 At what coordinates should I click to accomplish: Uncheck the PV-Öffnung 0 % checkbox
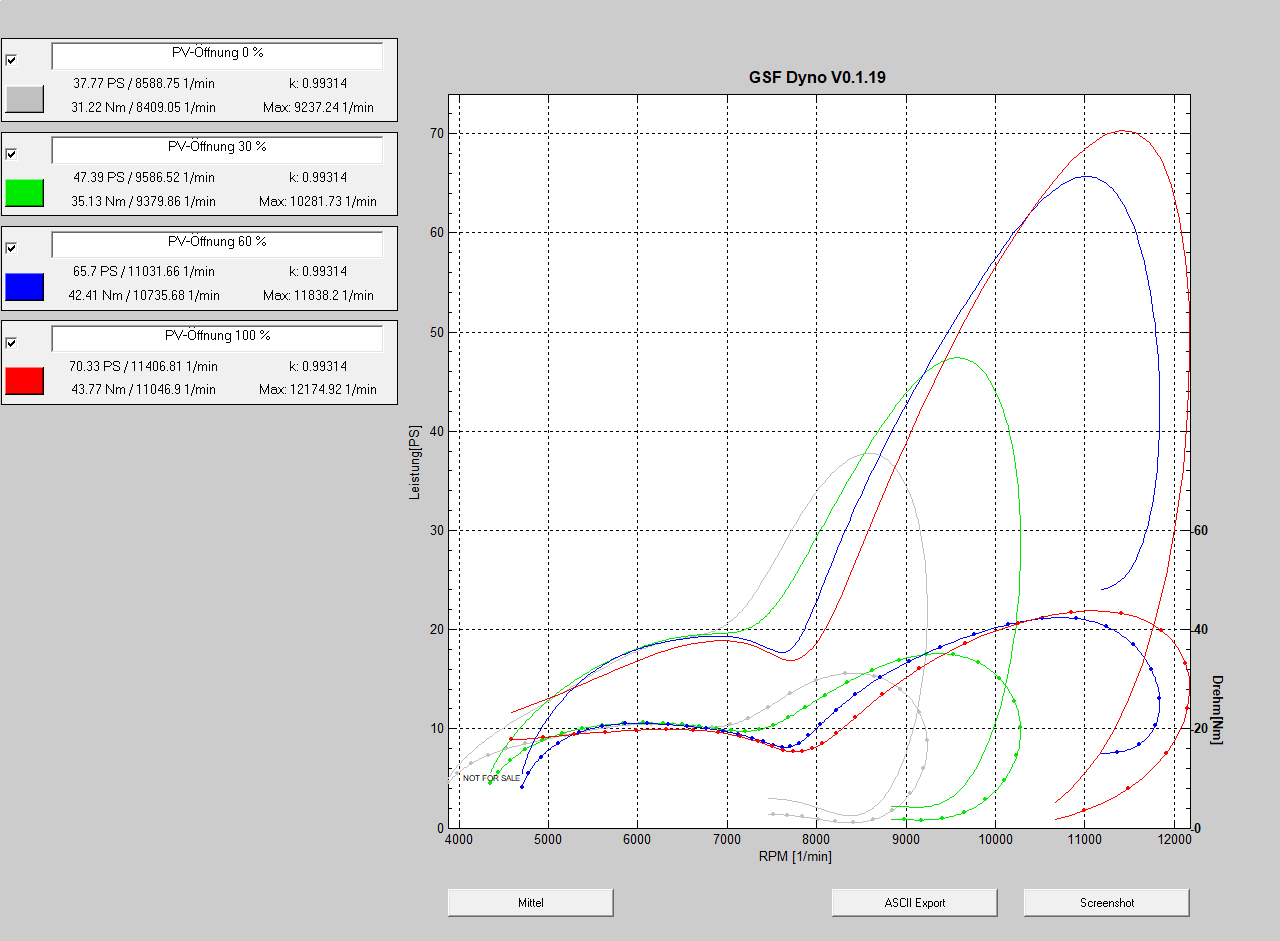coord(12,59)
